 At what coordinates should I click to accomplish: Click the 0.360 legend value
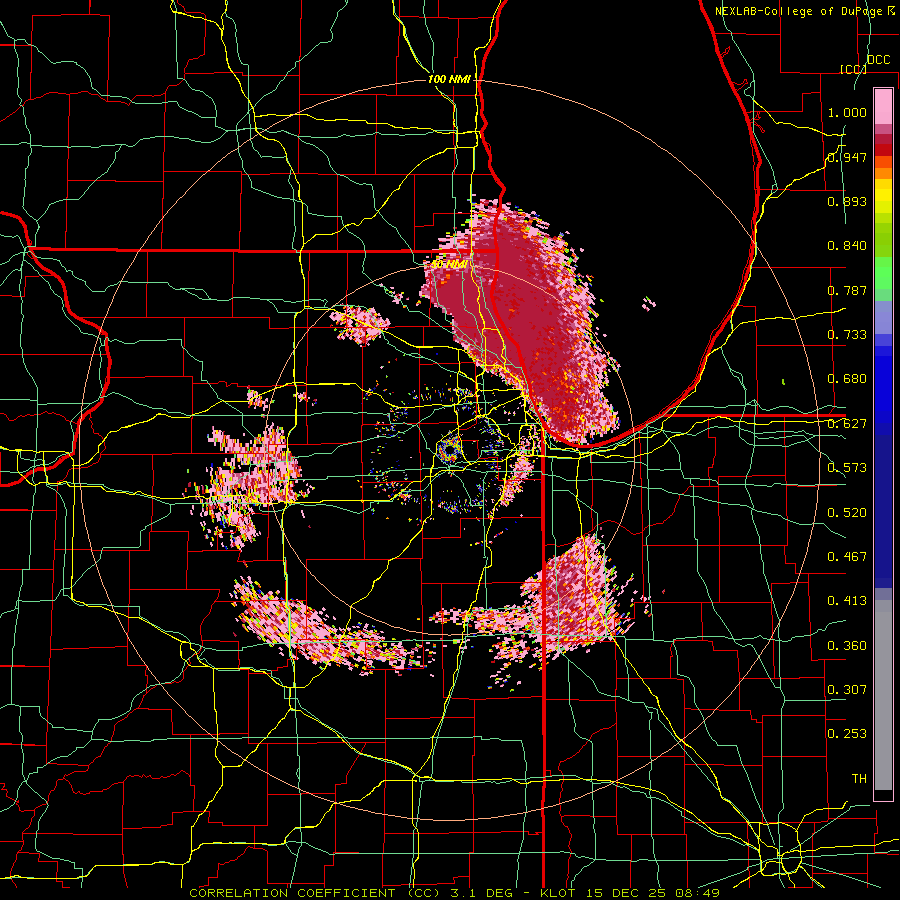coord(847,646)
